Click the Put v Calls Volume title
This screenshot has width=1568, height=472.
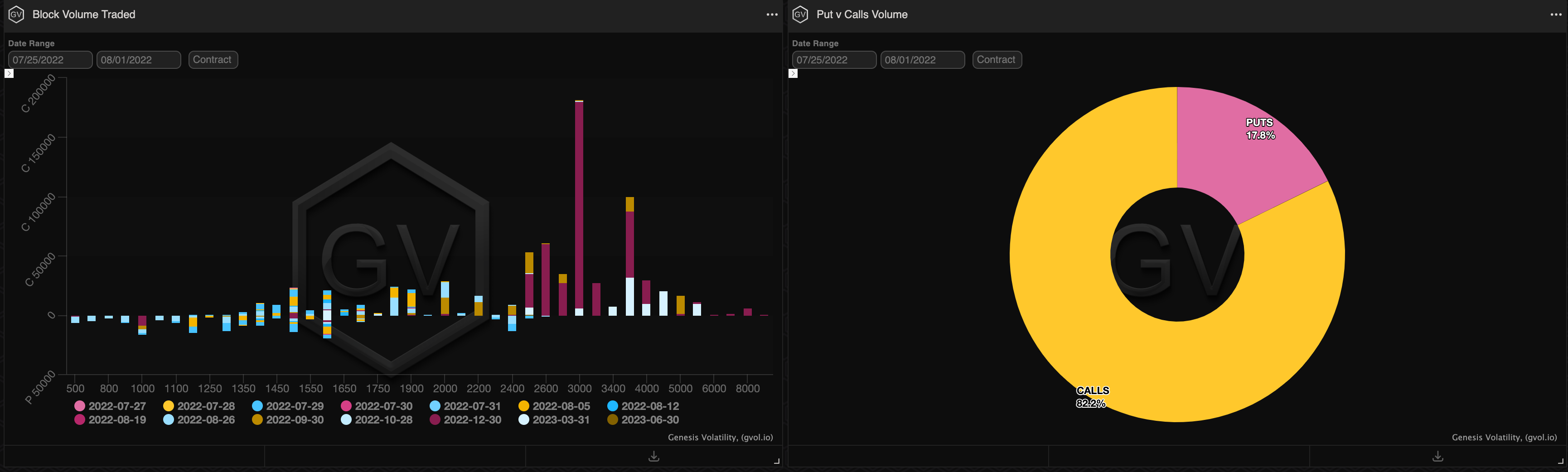[x=862, y=14]
